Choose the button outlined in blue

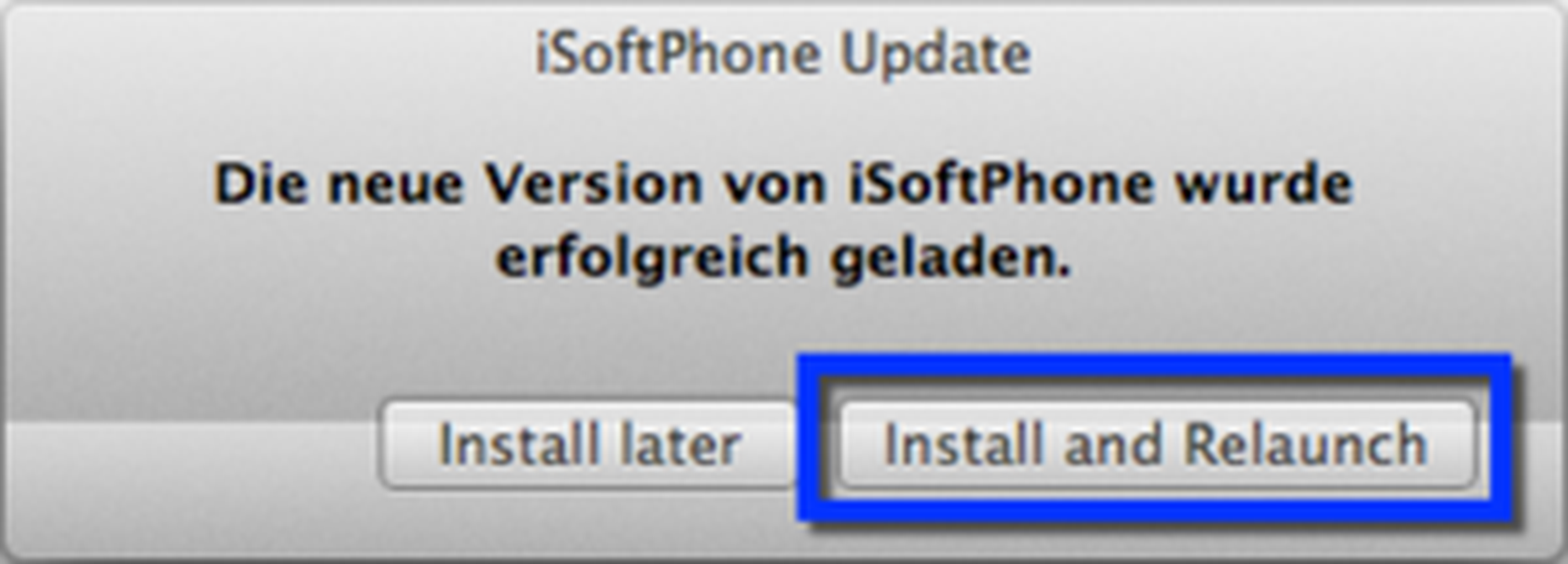[x=1157, y=445]
